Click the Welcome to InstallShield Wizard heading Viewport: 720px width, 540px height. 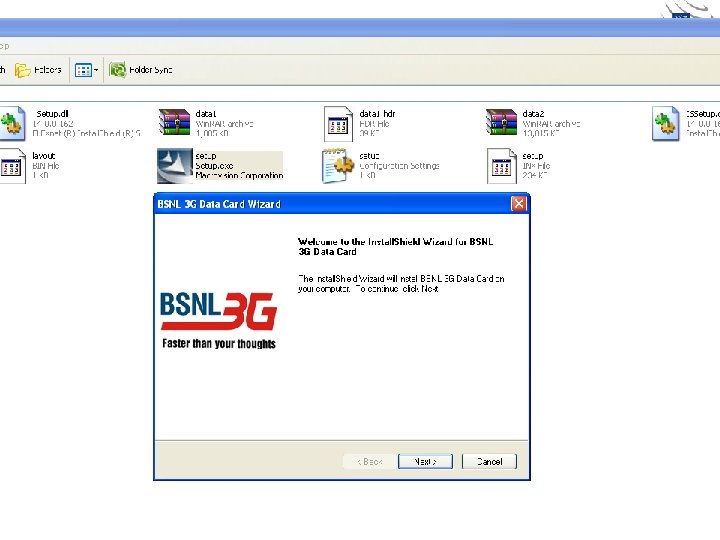[395, 247]
